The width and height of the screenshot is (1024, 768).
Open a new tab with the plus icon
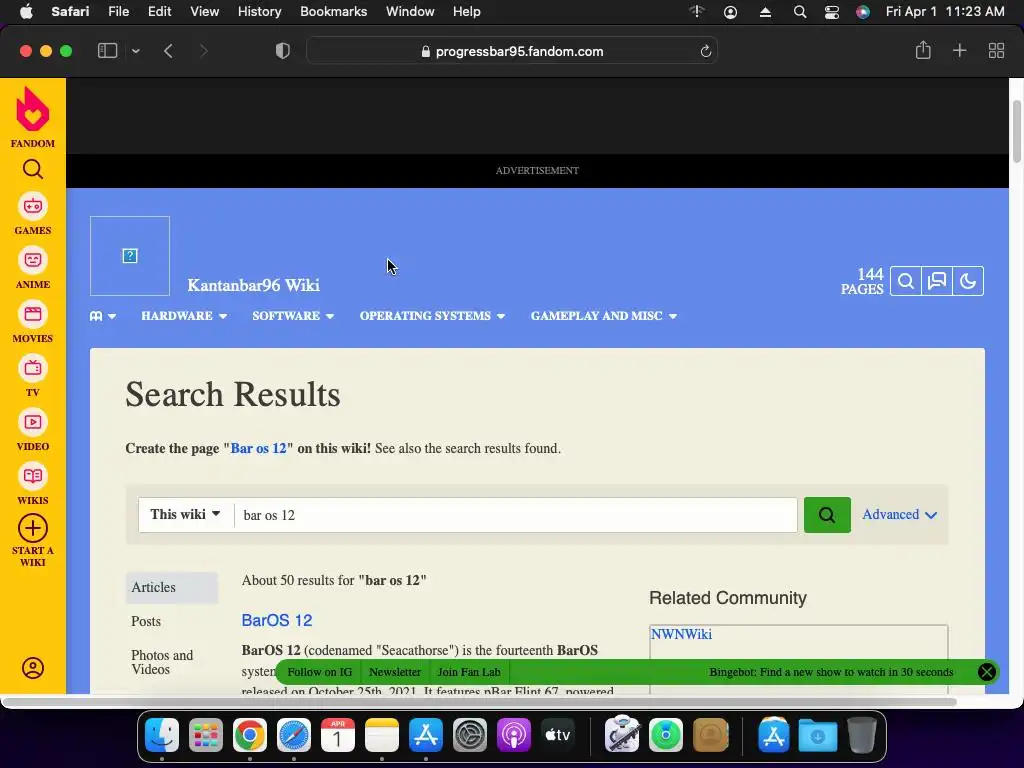click(959, 50)
